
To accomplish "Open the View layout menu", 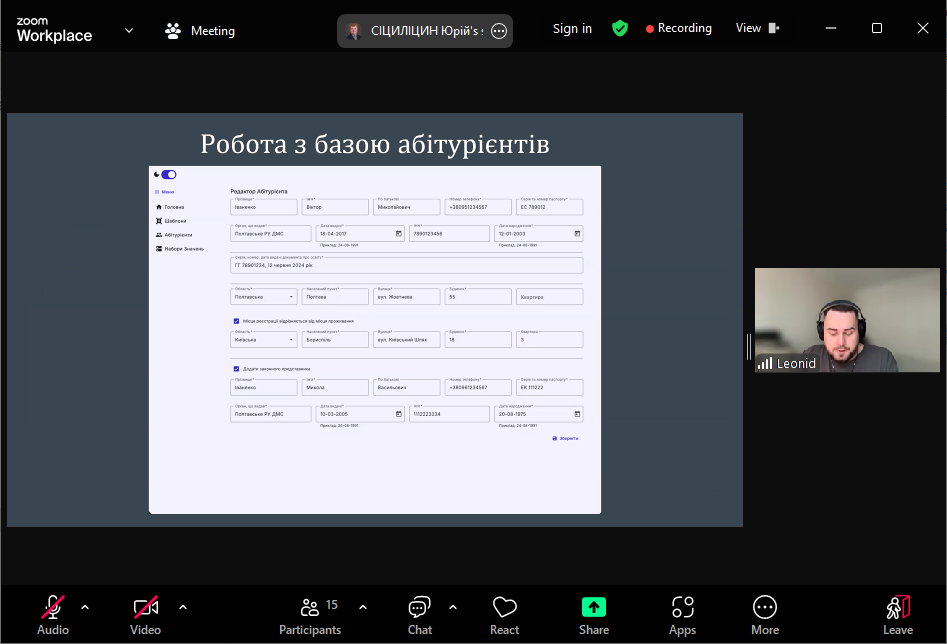I will pos(755,29).
